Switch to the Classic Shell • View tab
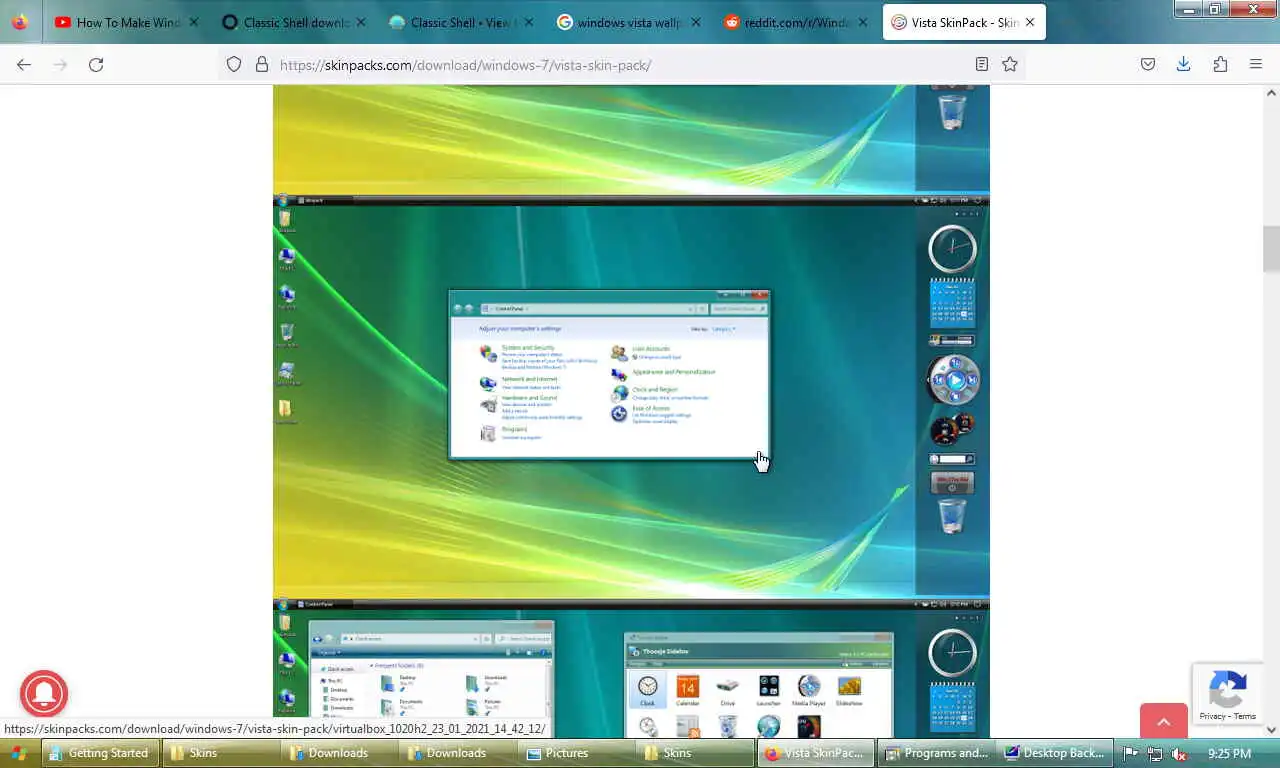The height and width of the screenshot is (768, 1280). point(459,22)
